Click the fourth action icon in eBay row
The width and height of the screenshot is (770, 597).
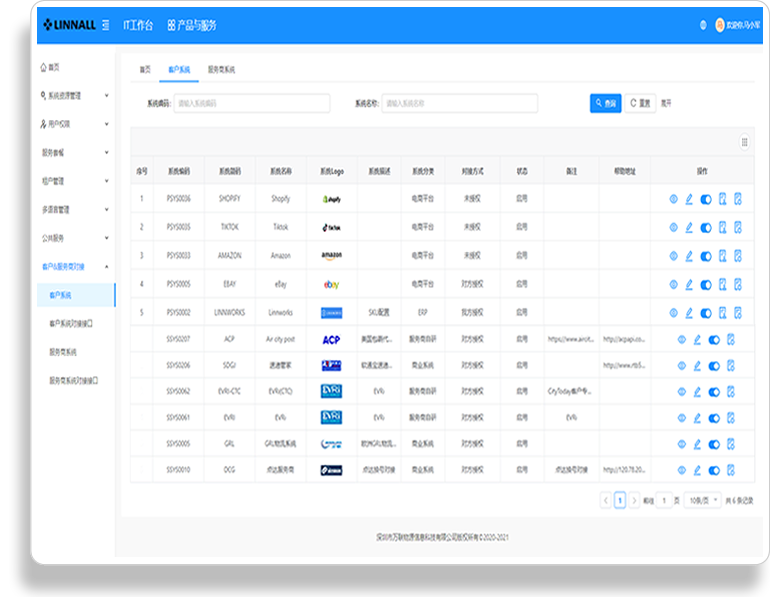click(x=722, y=284)
